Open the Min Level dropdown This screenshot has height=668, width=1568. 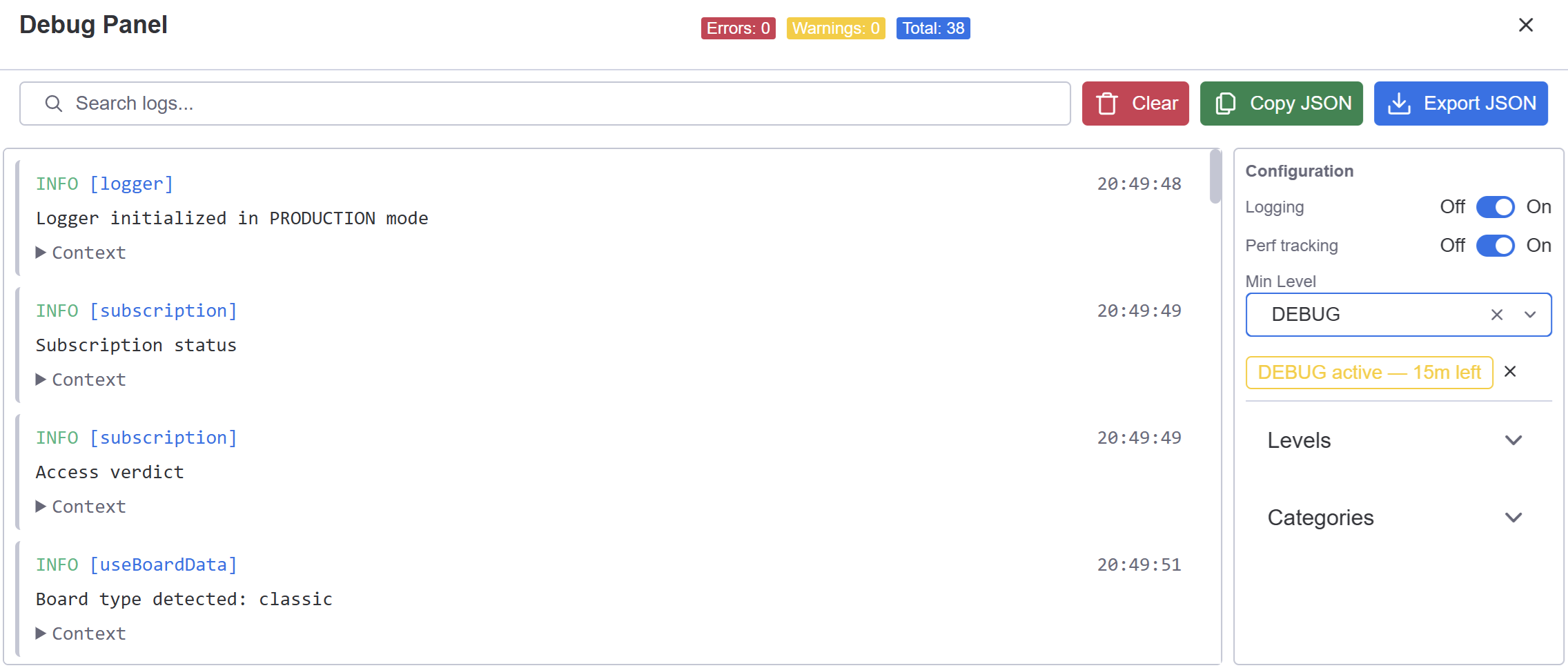coord(1531,315)
